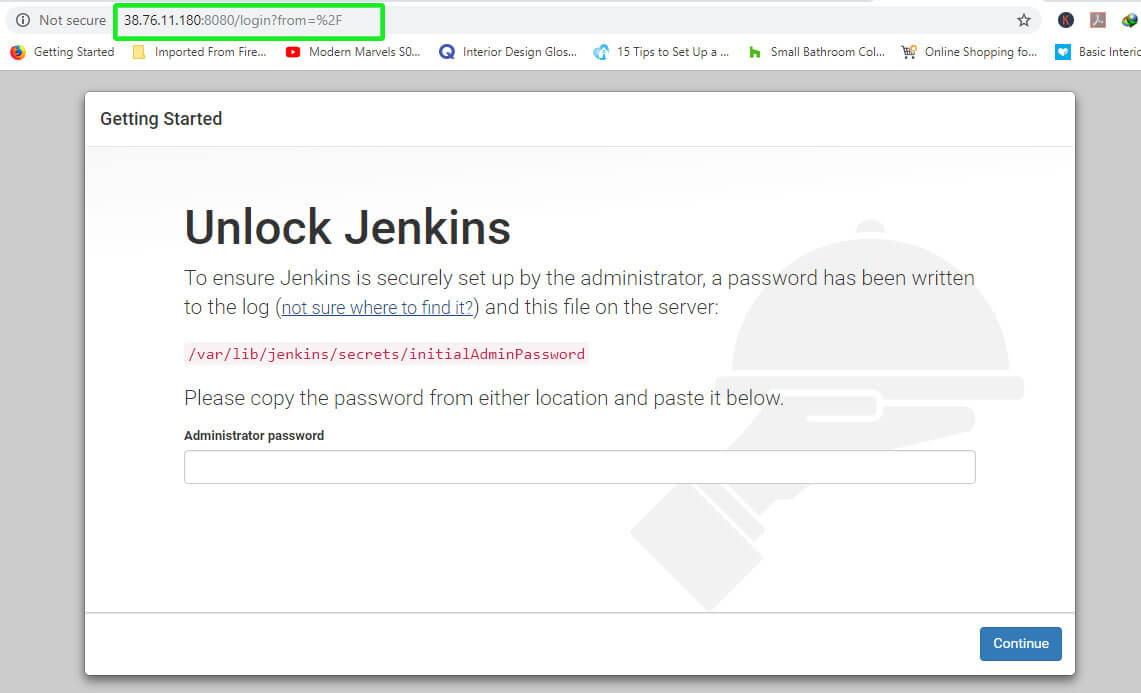Screen dimensions: 1141x693
Task: Open the Modern Marvels YouTube bookmark
Action: (x=353, y=52)
